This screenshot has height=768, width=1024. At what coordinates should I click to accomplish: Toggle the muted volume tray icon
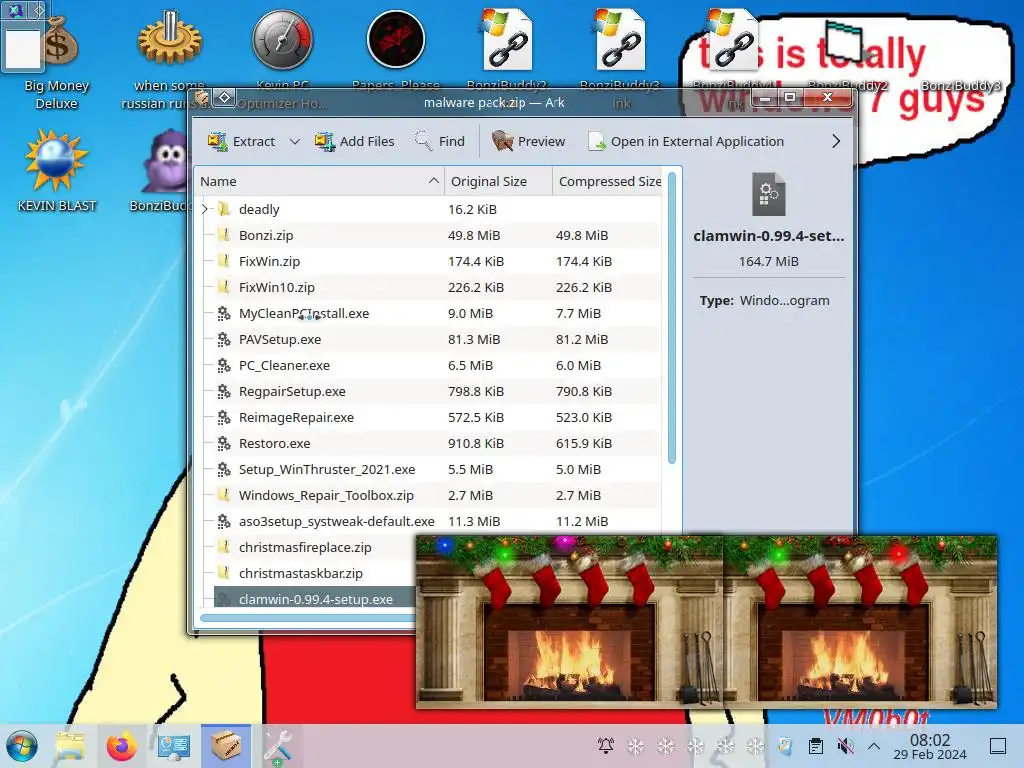[x=845, y=746]
